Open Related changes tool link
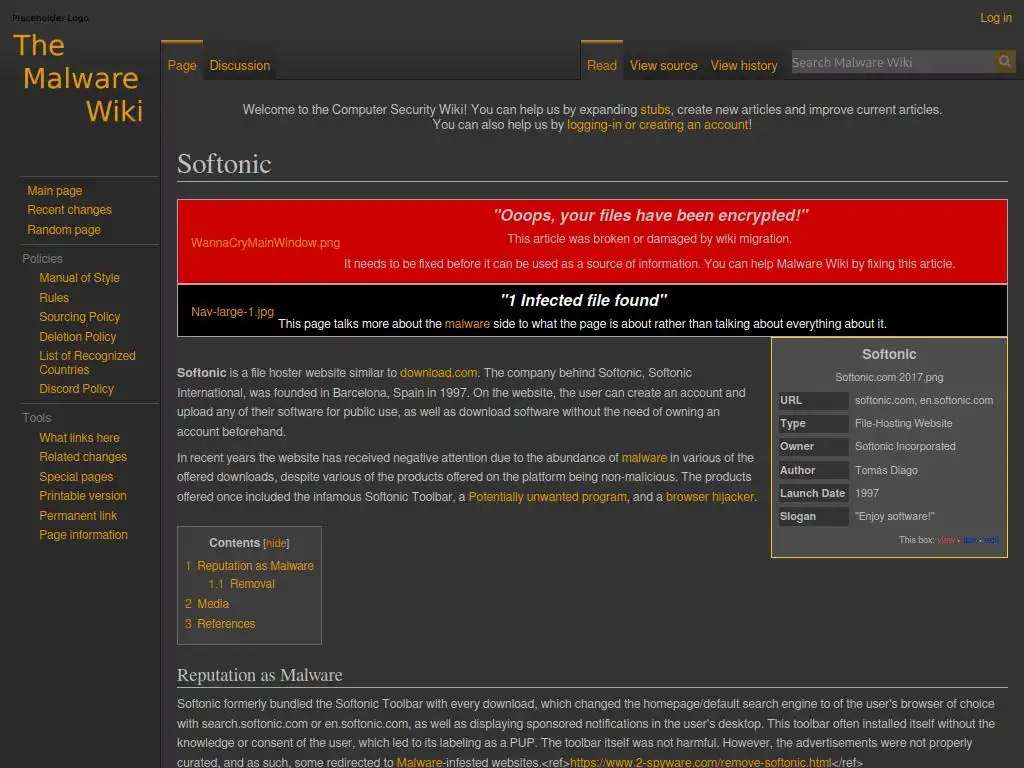1024x768 pixels. 83,456
